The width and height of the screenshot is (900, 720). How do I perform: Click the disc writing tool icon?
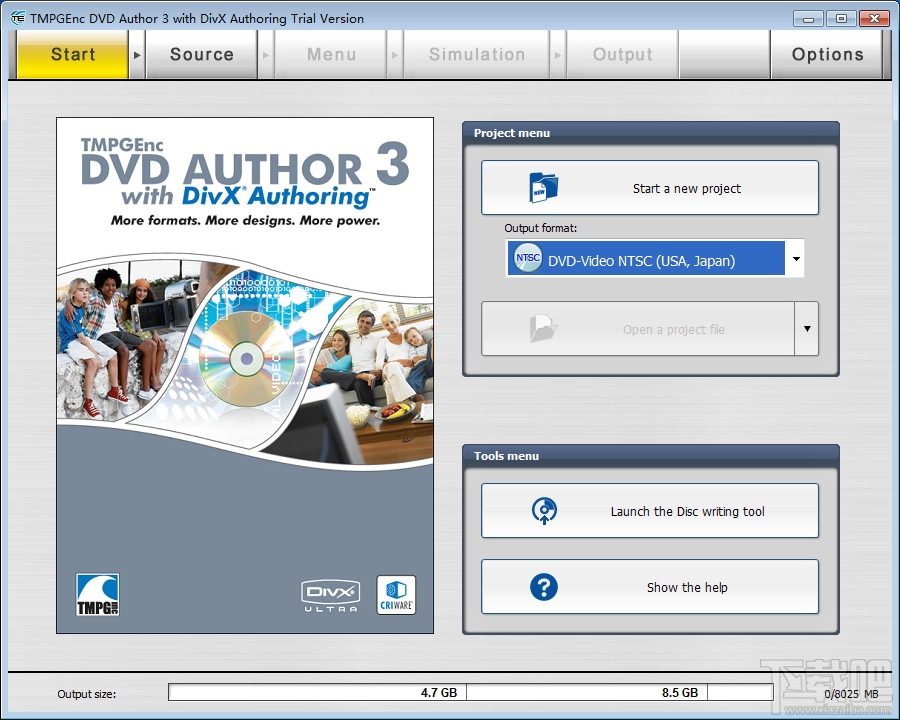544,510
